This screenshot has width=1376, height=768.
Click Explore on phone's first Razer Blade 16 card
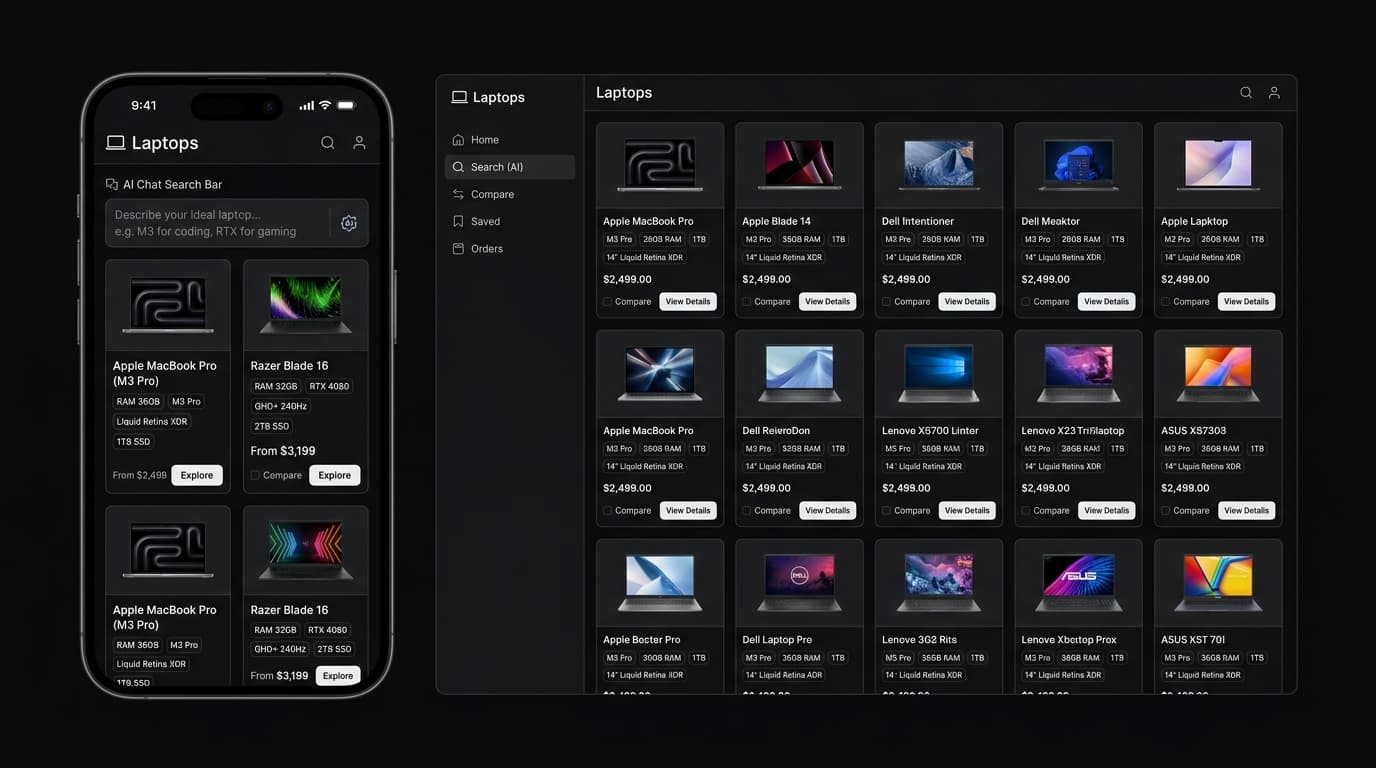[335, 475]
